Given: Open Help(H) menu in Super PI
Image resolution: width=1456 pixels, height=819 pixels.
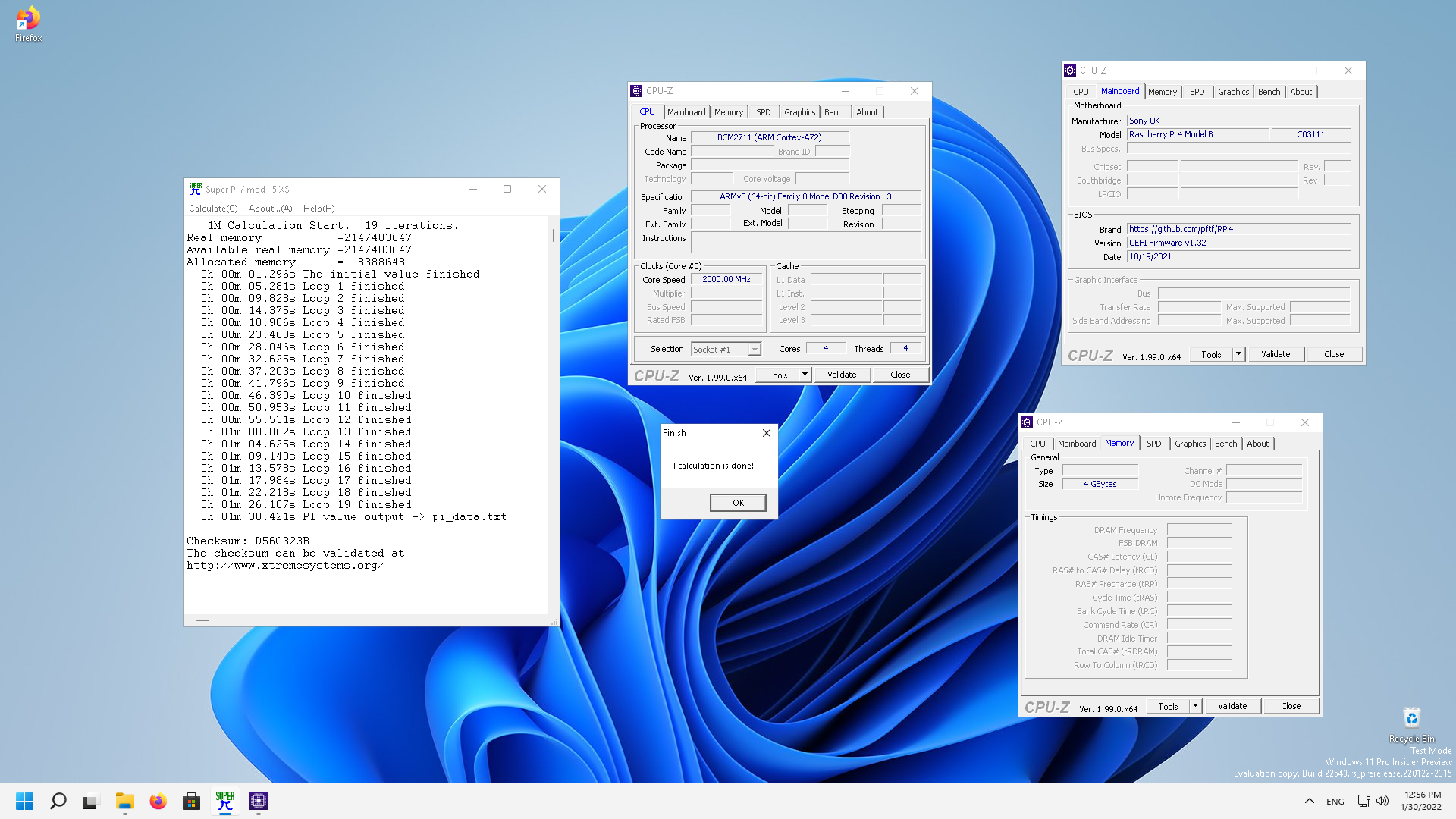Looking at the screenshot, I should (318, 209).
